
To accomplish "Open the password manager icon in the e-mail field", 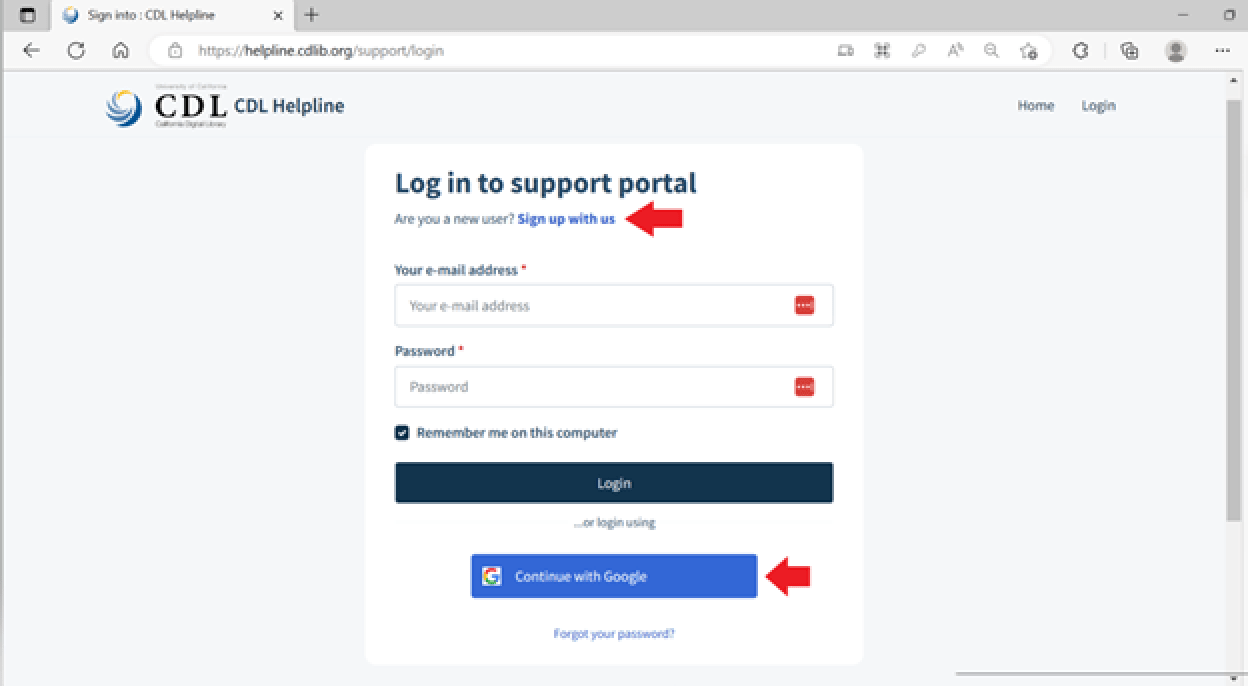I will coord(804,306).
